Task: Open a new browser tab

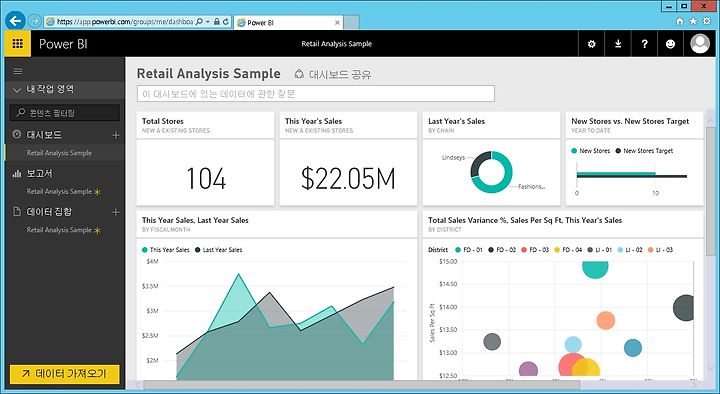Action: (351, 23)
